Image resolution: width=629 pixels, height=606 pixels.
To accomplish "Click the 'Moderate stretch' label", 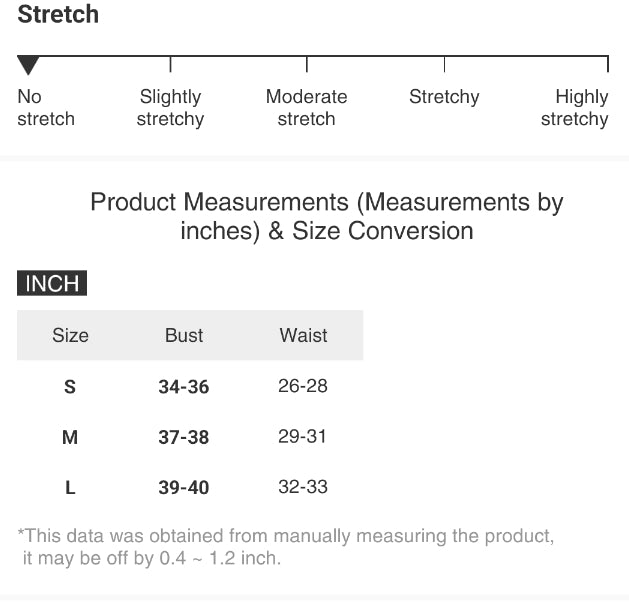I will coord(306,108).
